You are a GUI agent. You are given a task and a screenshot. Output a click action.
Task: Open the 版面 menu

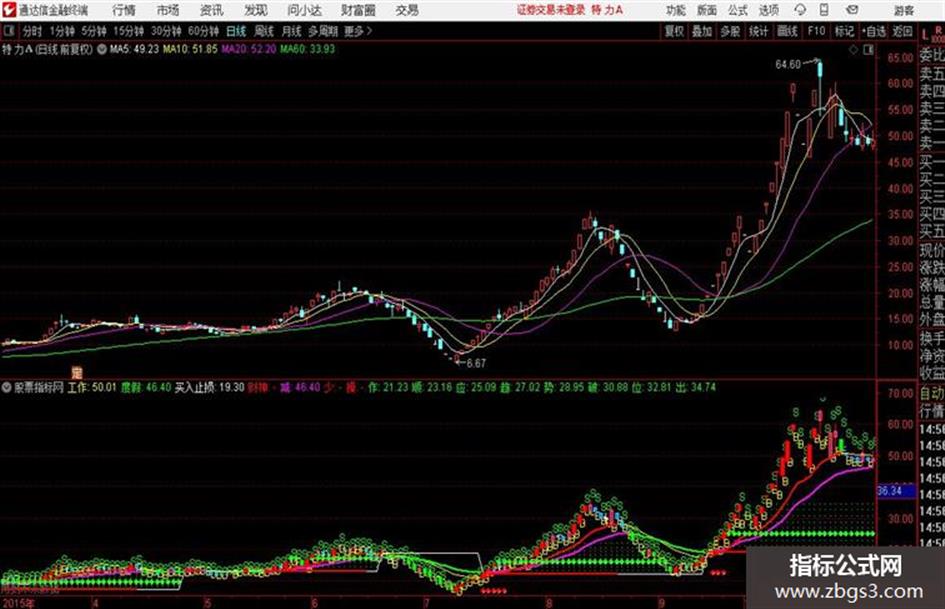pos(706,10)
